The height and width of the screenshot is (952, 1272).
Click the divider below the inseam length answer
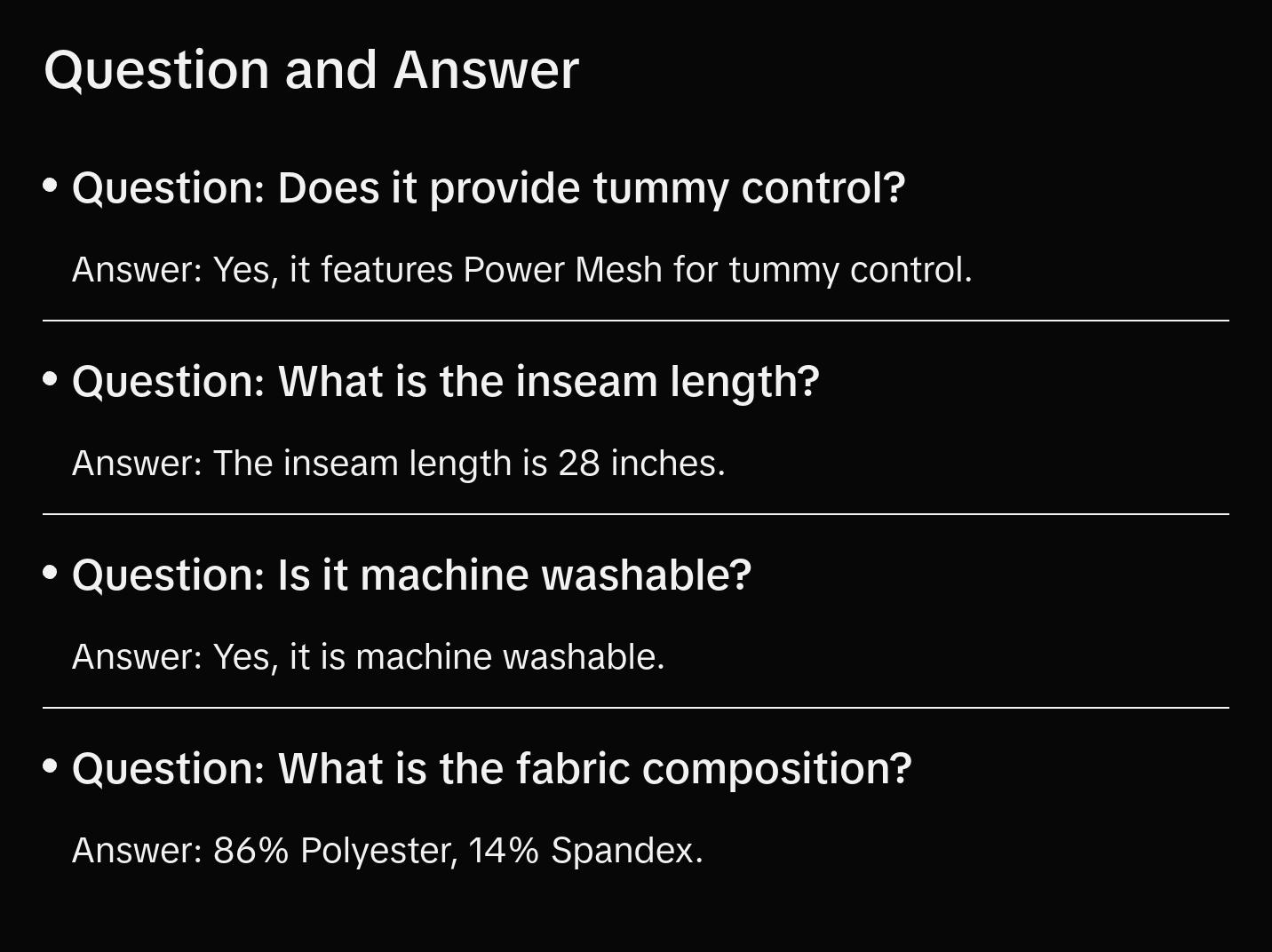(636, 514)
